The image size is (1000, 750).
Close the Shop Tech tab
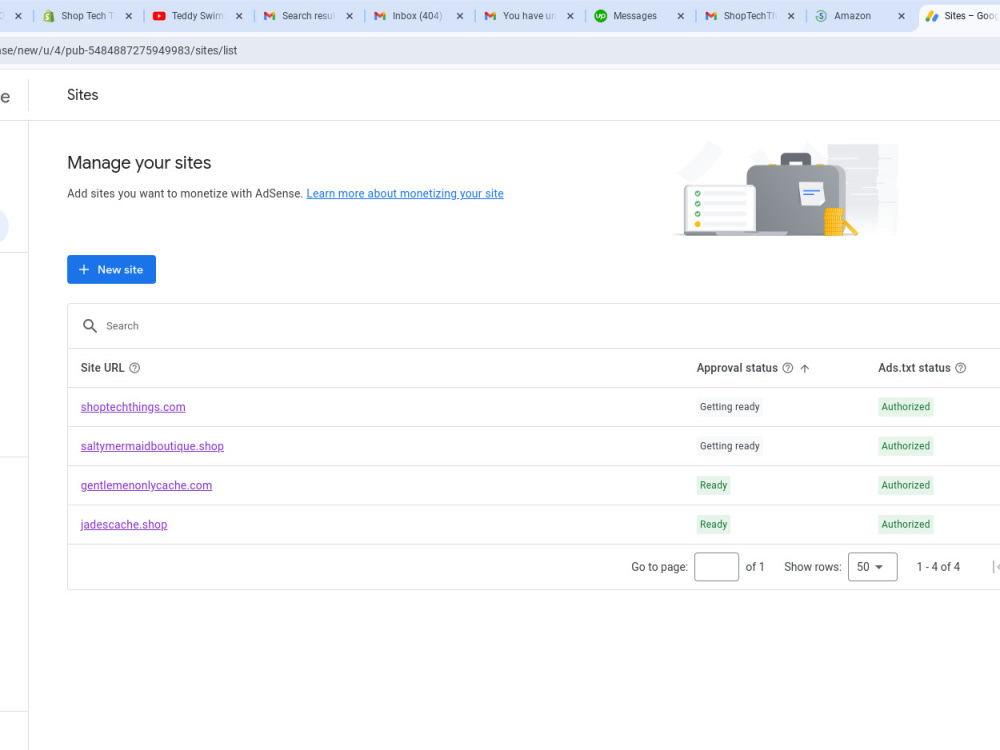click(x=129, y=16)
